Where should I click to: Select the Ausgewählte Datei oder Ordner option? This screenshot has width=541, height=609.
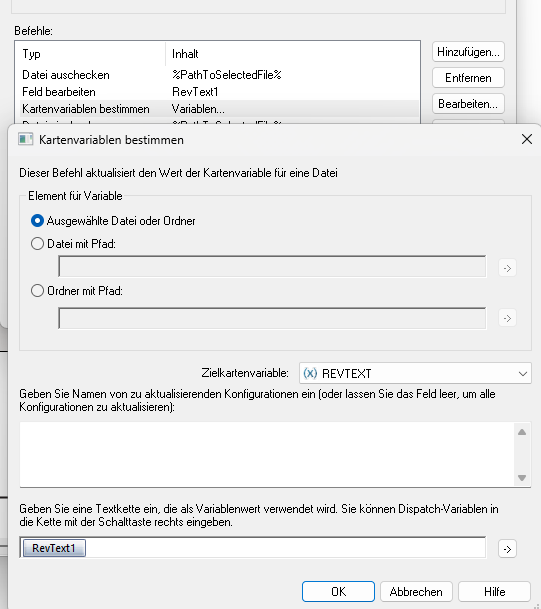37,221
